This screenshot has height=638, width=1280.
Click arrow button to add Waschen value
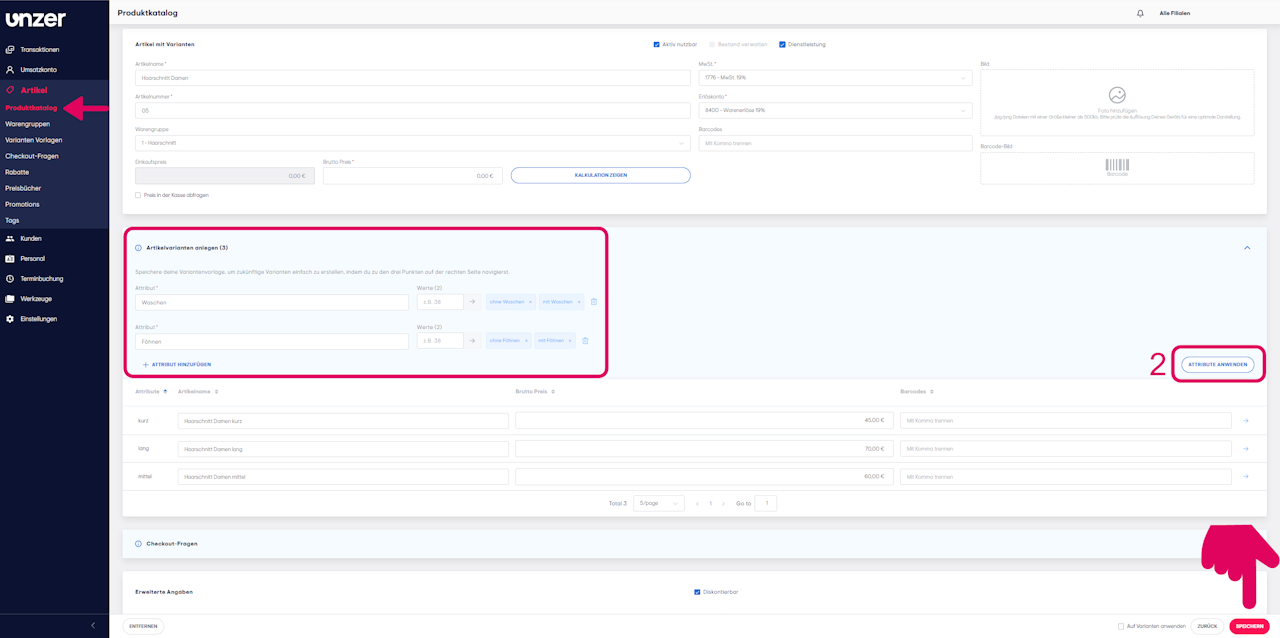click(473, 301)
